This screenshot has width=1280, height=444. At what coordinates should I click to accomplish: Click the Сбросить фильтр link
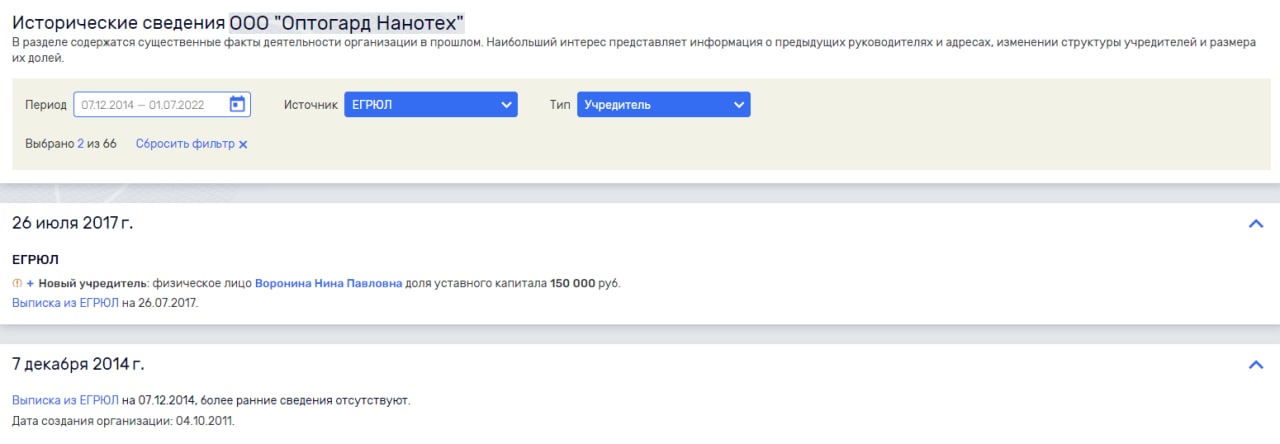[x=185, y=144]
